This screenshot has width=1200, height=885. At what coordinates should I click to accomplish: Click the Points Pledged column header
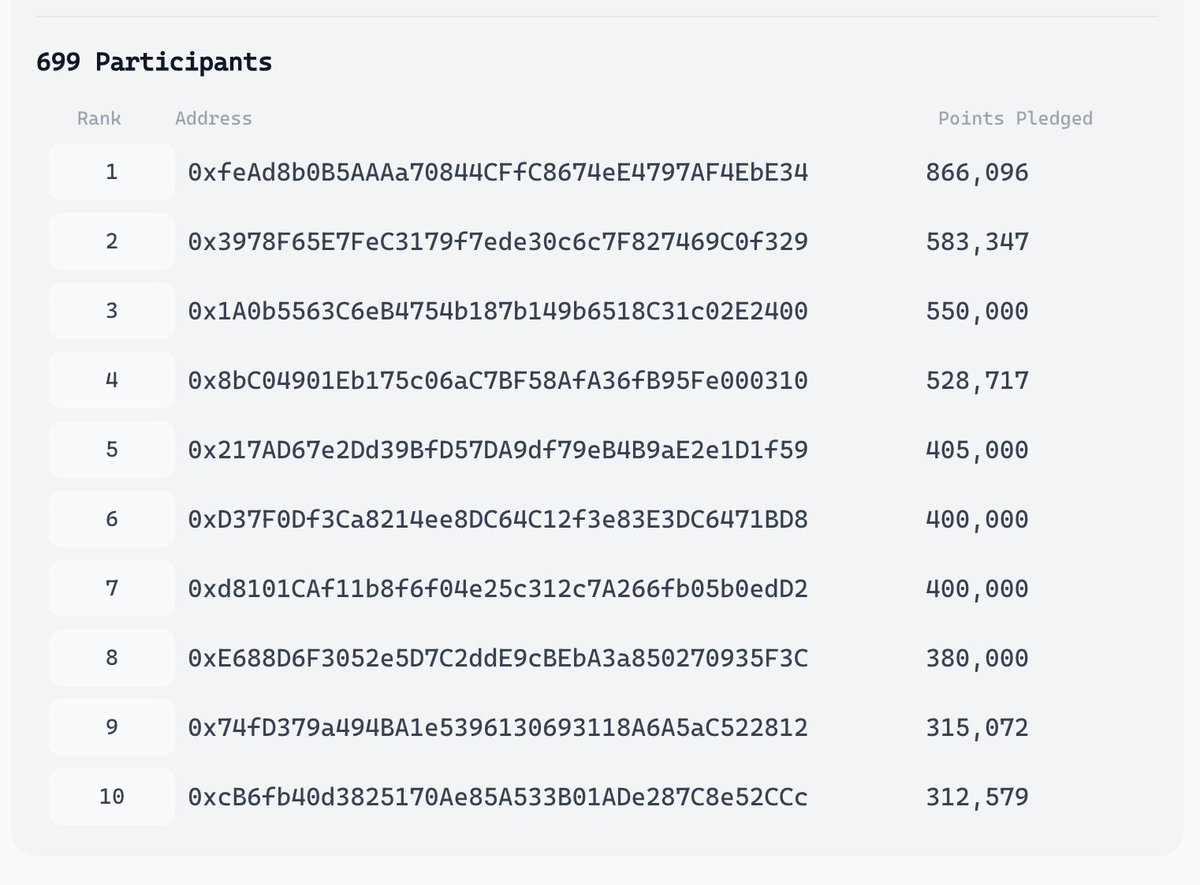click(1015, 119)
